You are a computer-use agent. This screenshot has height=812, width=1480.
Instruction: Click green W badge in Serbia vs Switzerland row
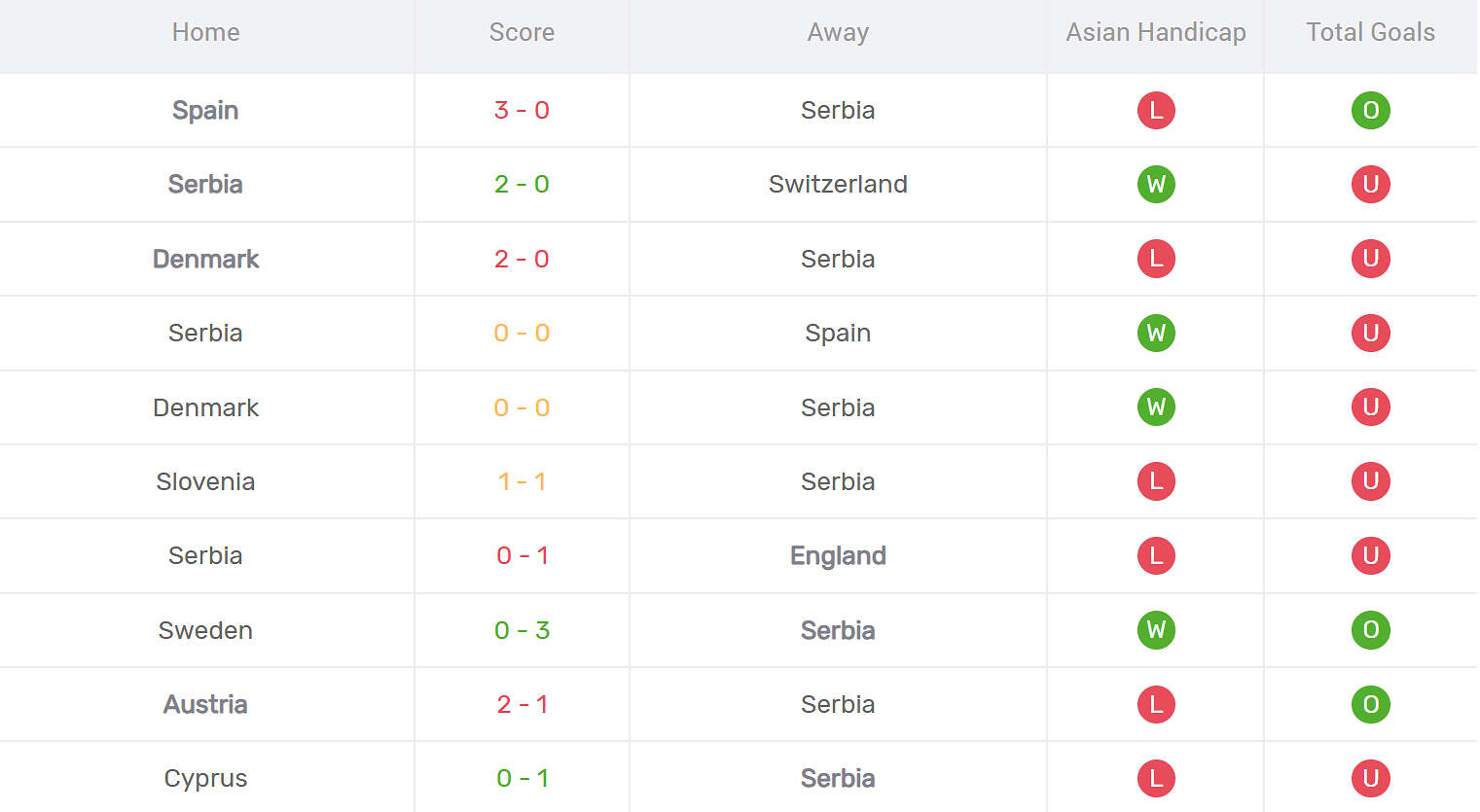pos(1156,184)
